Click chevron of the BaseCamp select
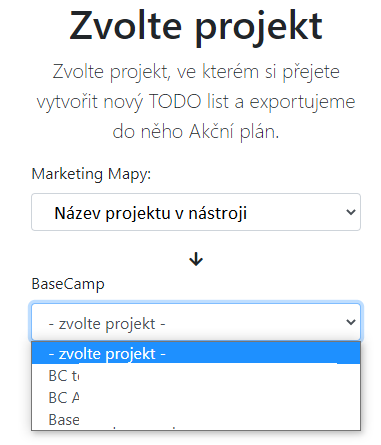The height and width of the screenshot is (445, 381). [351, 322]
